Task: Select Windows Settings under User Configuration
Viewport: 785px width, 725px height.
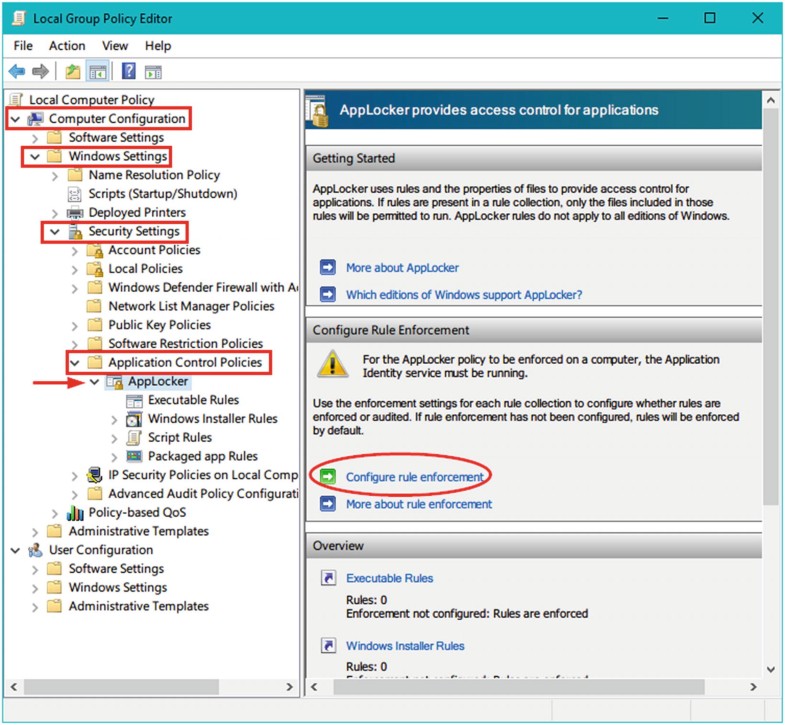Action: click(118, 588)
